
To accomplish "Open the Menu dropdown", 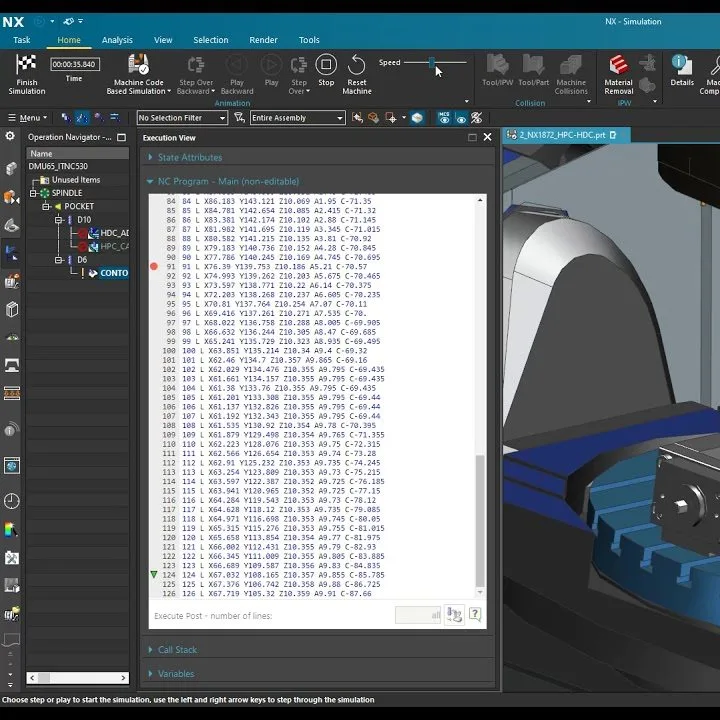I will [28, 118].
